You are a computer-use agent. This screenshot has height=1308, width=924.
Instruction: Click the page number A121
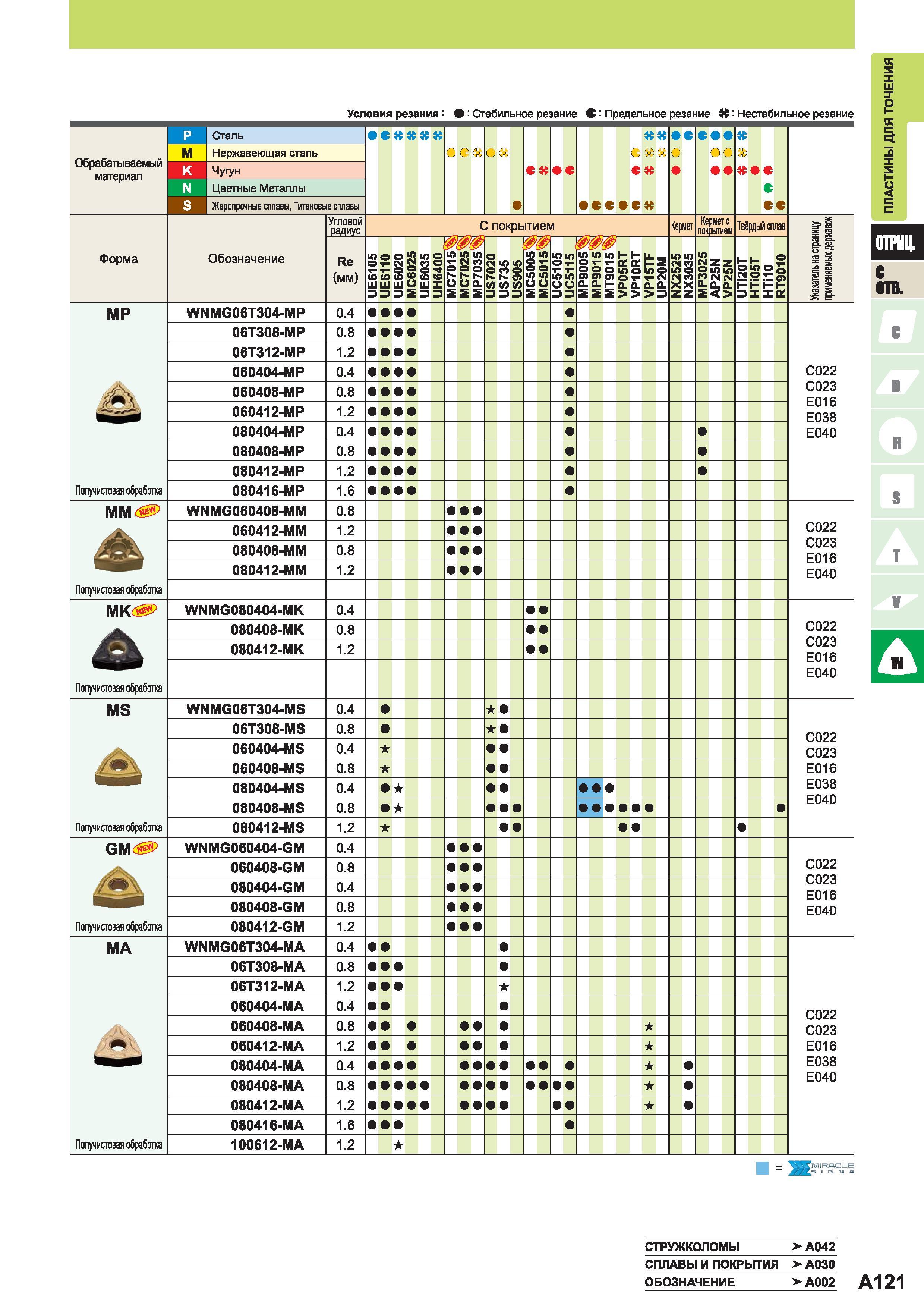pos(881,1282)
